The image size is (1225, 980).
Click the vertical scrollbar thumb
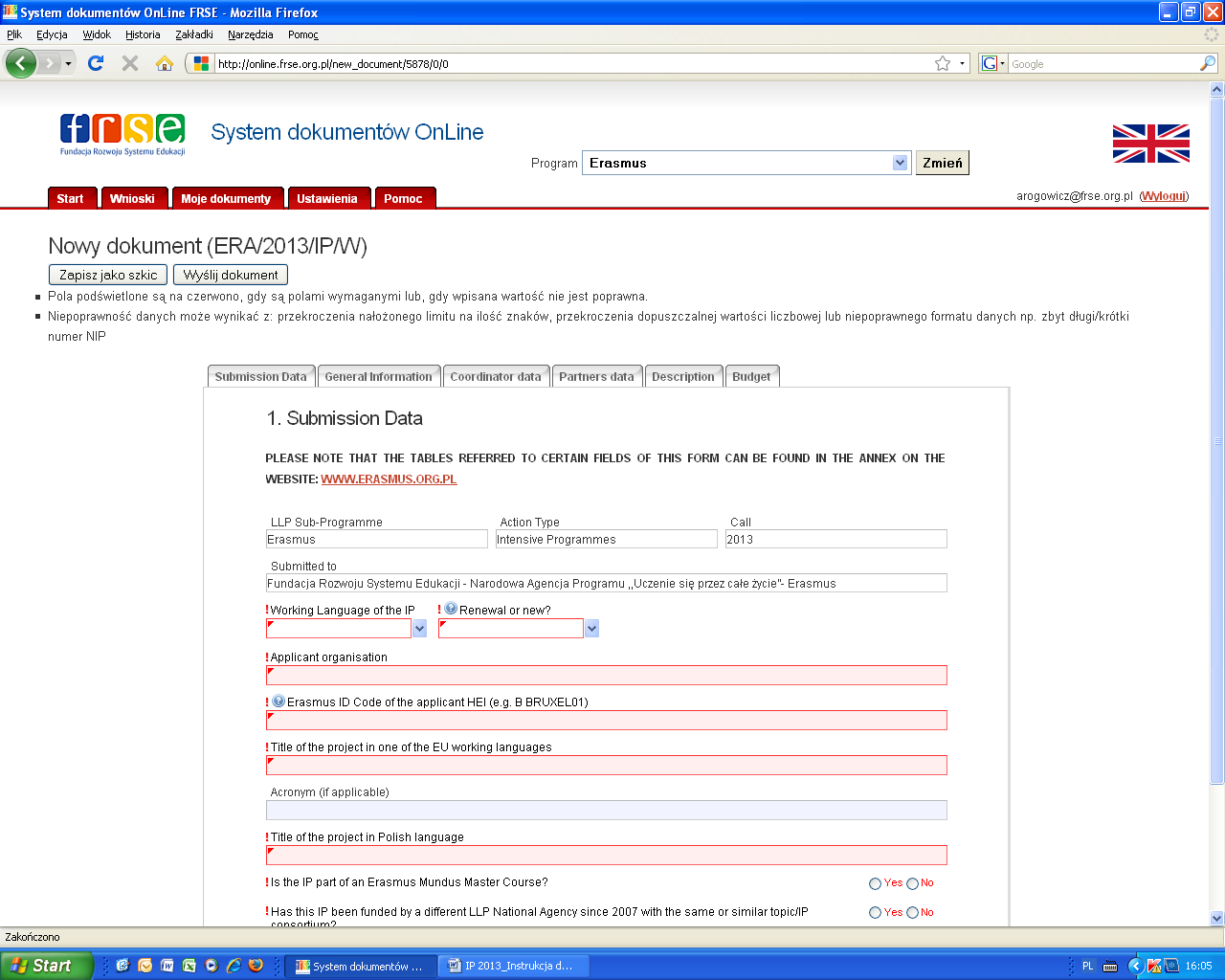[x=1217, y=440]
